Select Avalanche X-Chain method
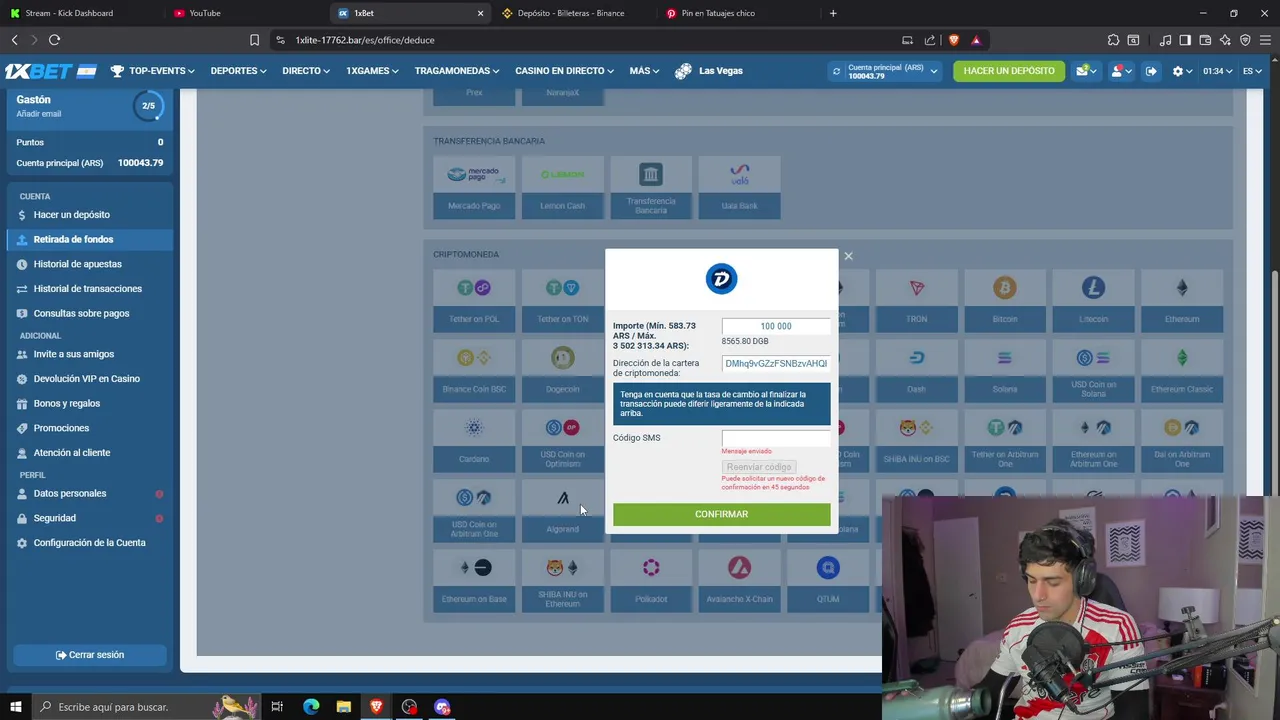 739,581
